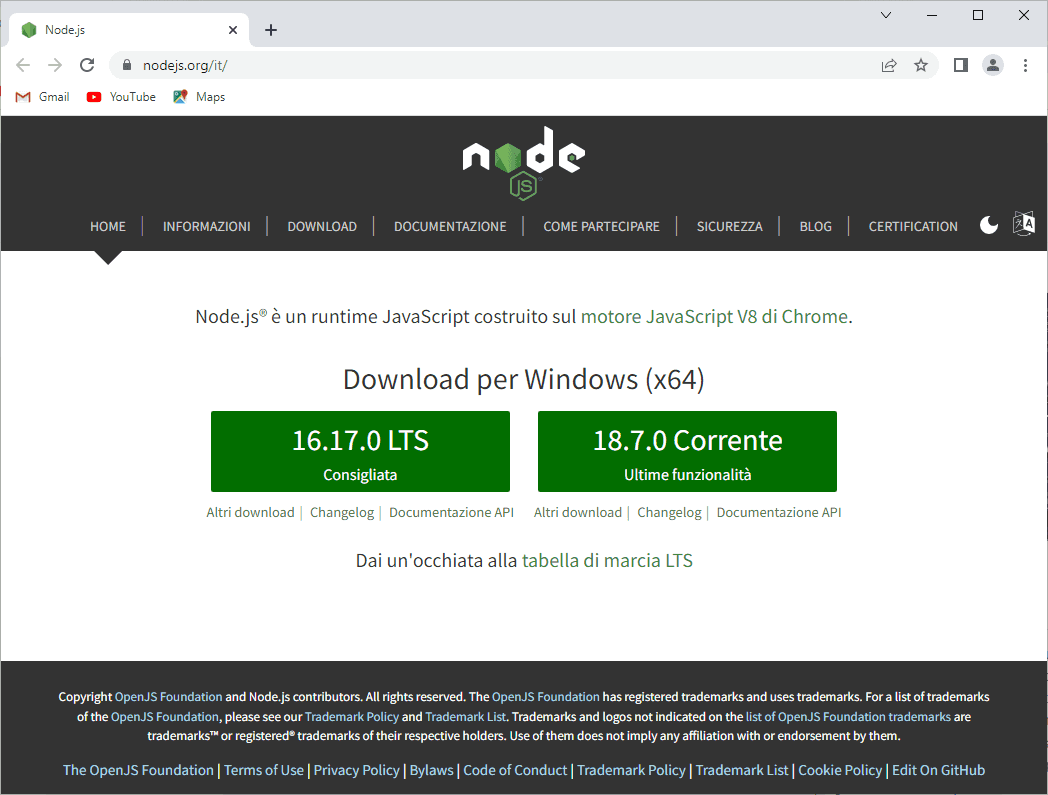Open a new tab with plus button
The width and height of the screenshot is (1048, 795).
click(271, 29)
